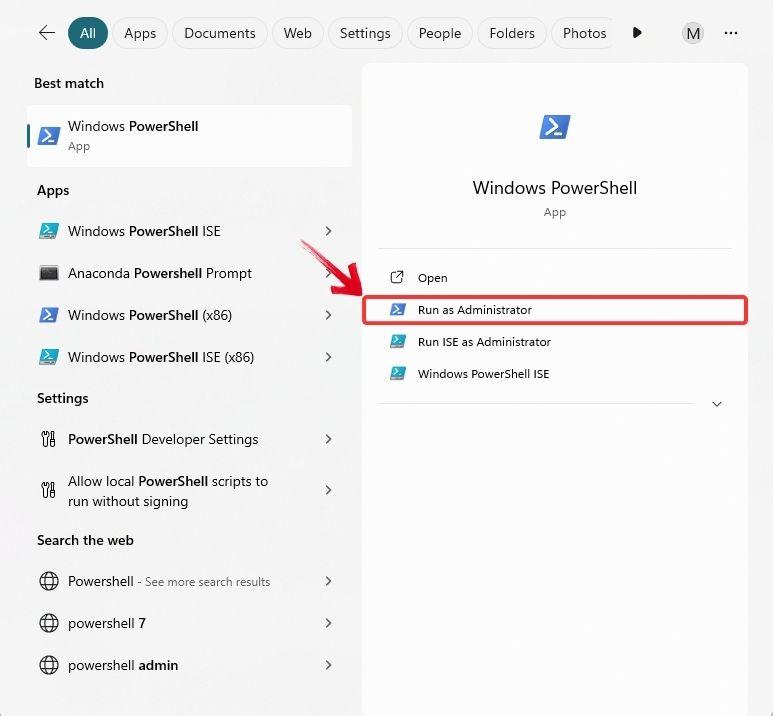This screenshot has width=773, height=716.
Task: Click the Open external-link icon
Action: (397, 278)
